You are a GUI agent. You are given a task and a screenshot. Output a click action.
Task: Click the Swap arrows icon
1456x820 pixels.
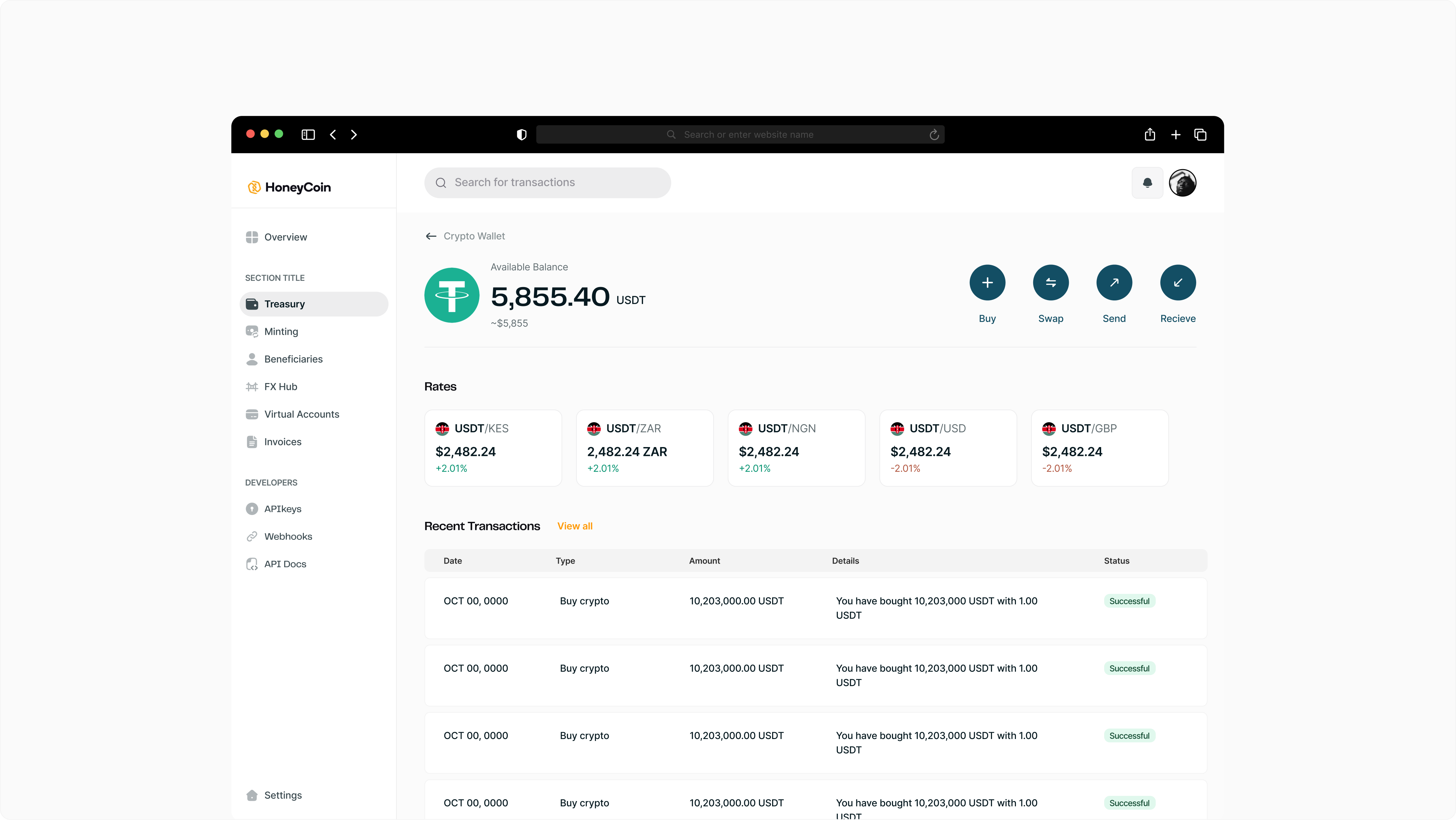pyautogui.click(x=1050, y=282)
